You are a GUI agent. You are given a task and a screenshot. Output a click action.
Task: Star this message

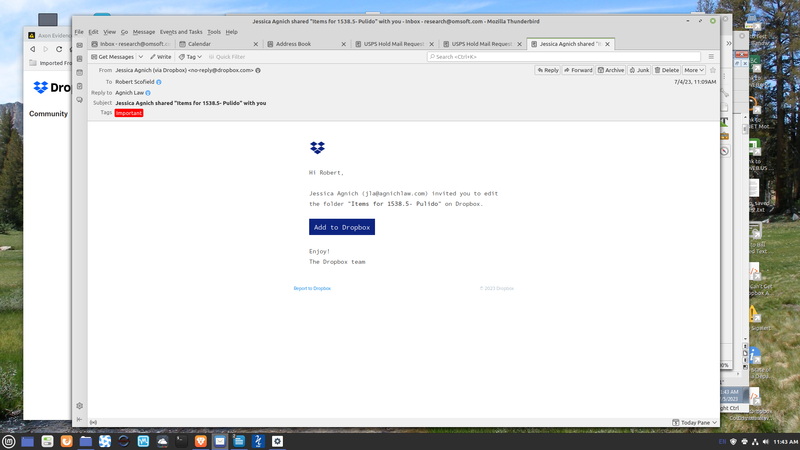tap(713, 70)
